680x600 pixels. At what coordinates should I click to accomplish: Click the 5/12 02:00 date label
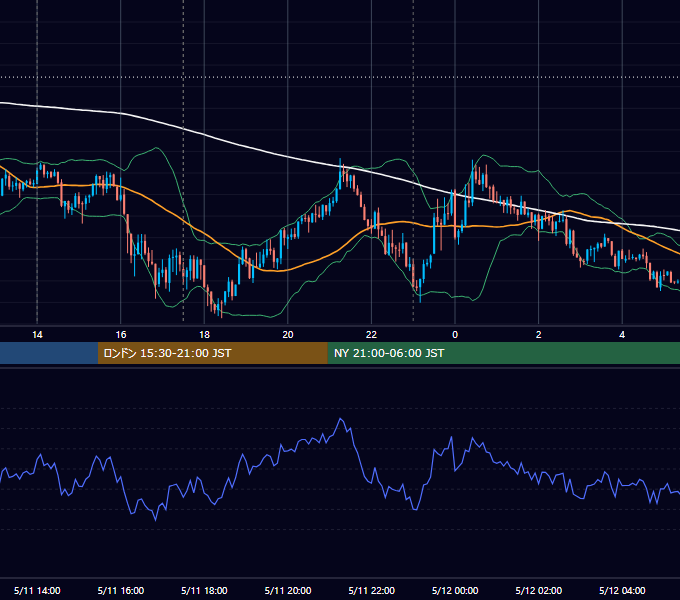click(x=539, y=590)
